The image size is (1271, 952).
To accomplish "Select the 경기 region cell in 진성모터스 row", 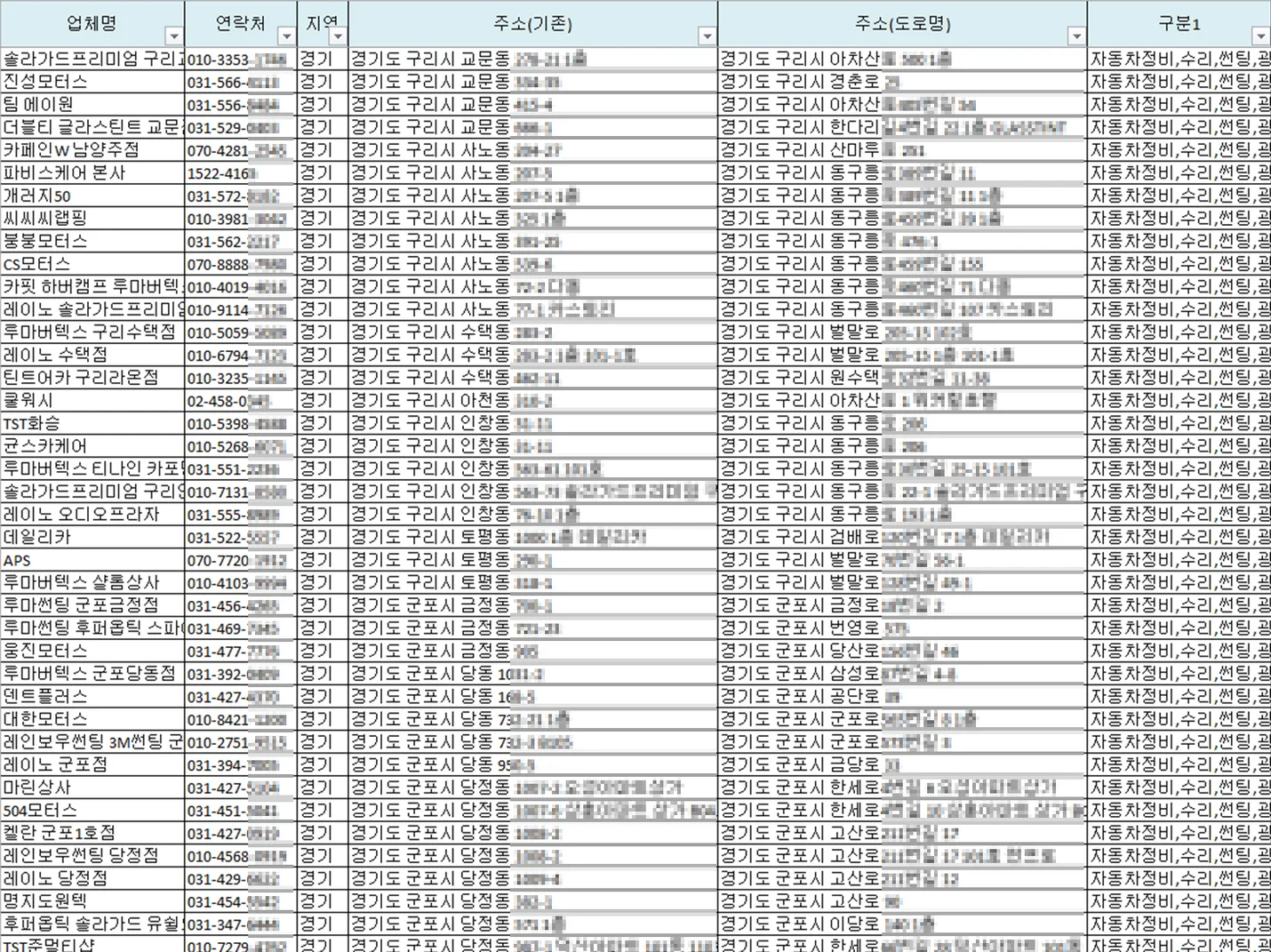I will click(323, 82).
